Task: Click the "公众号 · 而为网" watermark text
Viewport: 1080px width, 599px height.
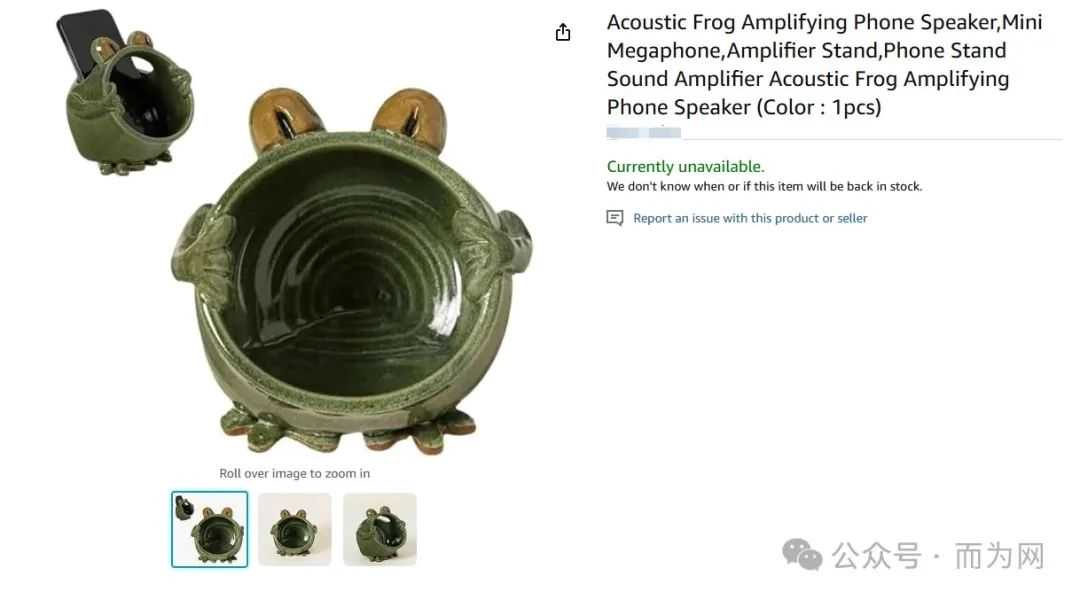Action: 938,555
